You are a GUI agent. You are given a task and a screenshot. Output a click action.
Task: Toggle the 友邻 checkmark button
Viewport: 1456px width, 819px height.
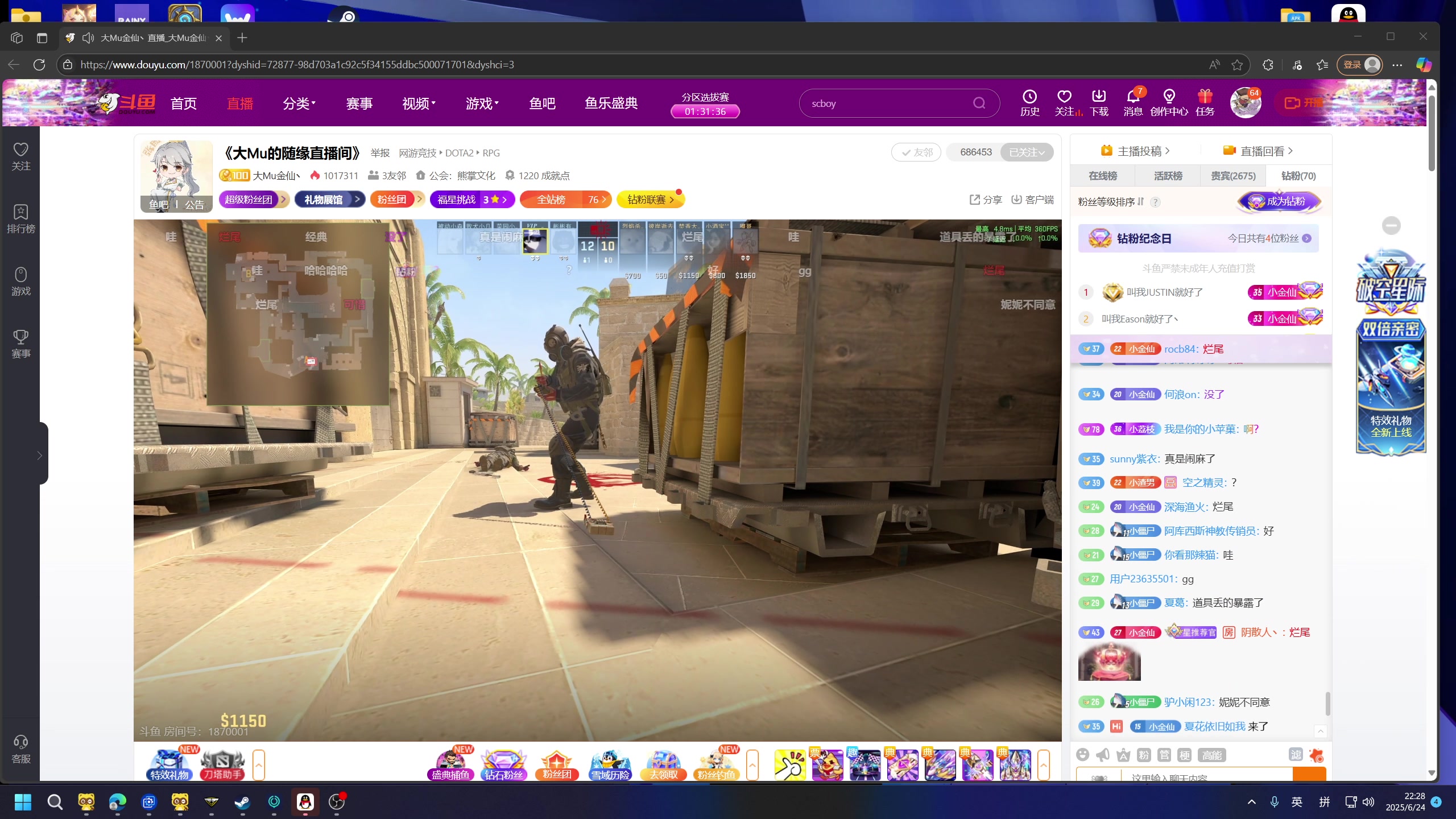[x=916, y=152]
